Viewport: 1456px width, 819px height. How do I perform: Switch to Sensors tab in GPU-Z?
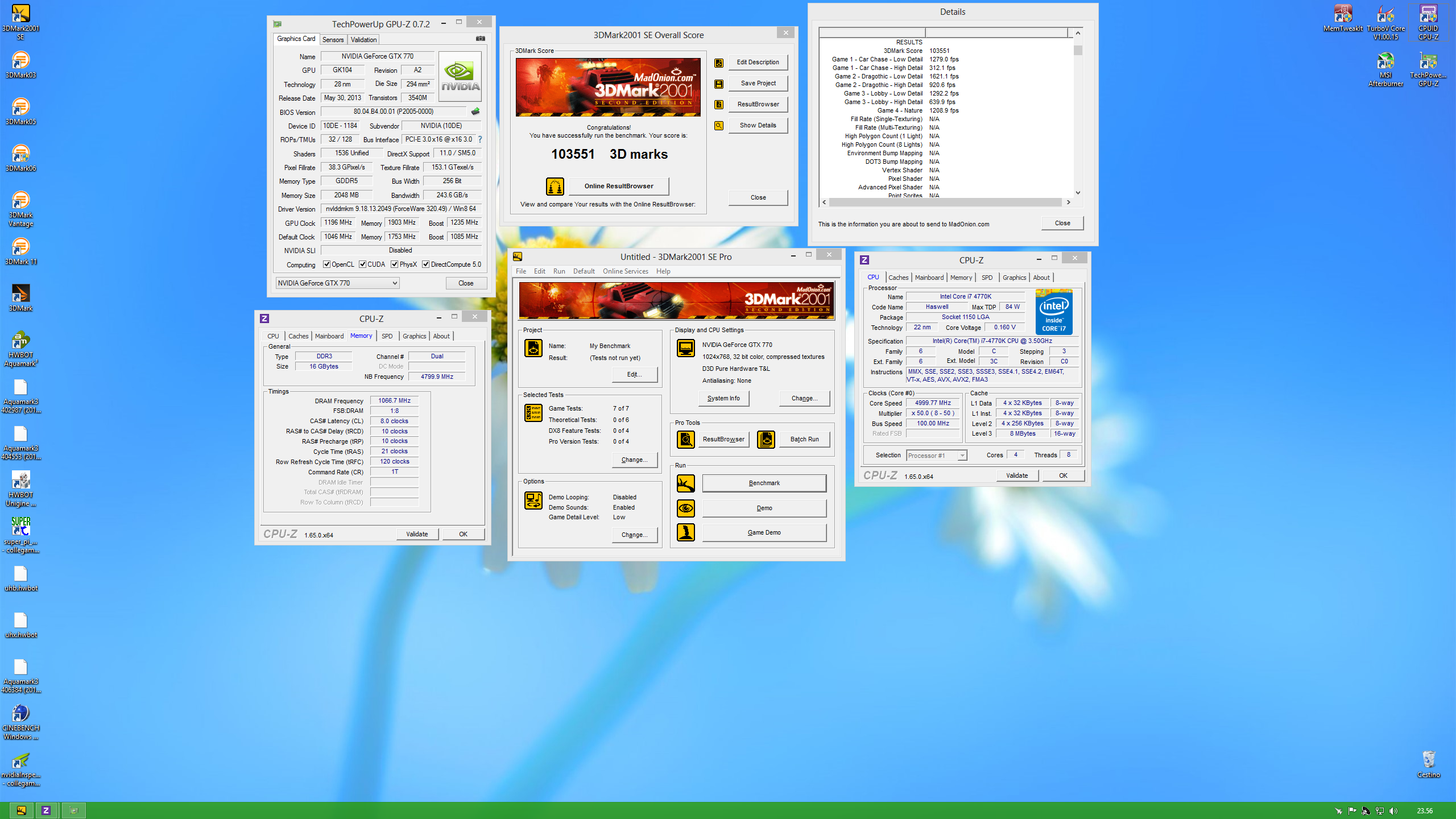point(333,40)
